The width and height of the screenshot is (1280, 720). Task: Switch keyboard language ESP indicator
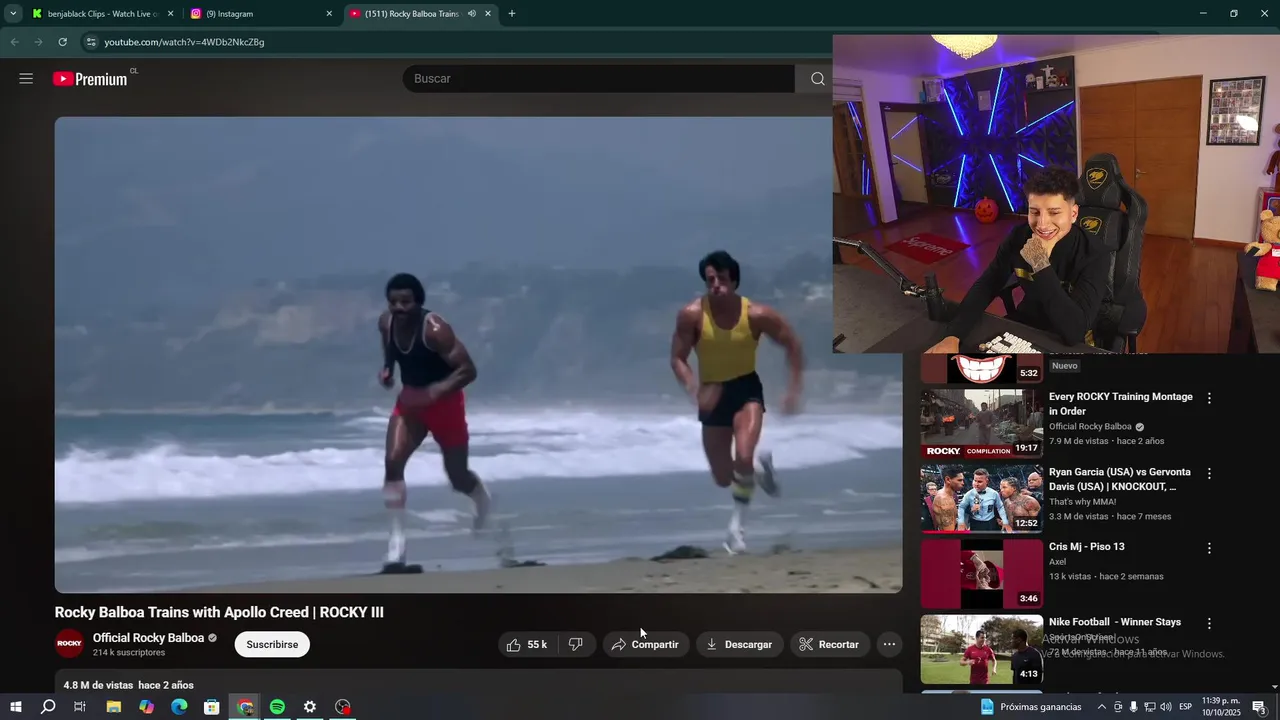point(1185,707)
